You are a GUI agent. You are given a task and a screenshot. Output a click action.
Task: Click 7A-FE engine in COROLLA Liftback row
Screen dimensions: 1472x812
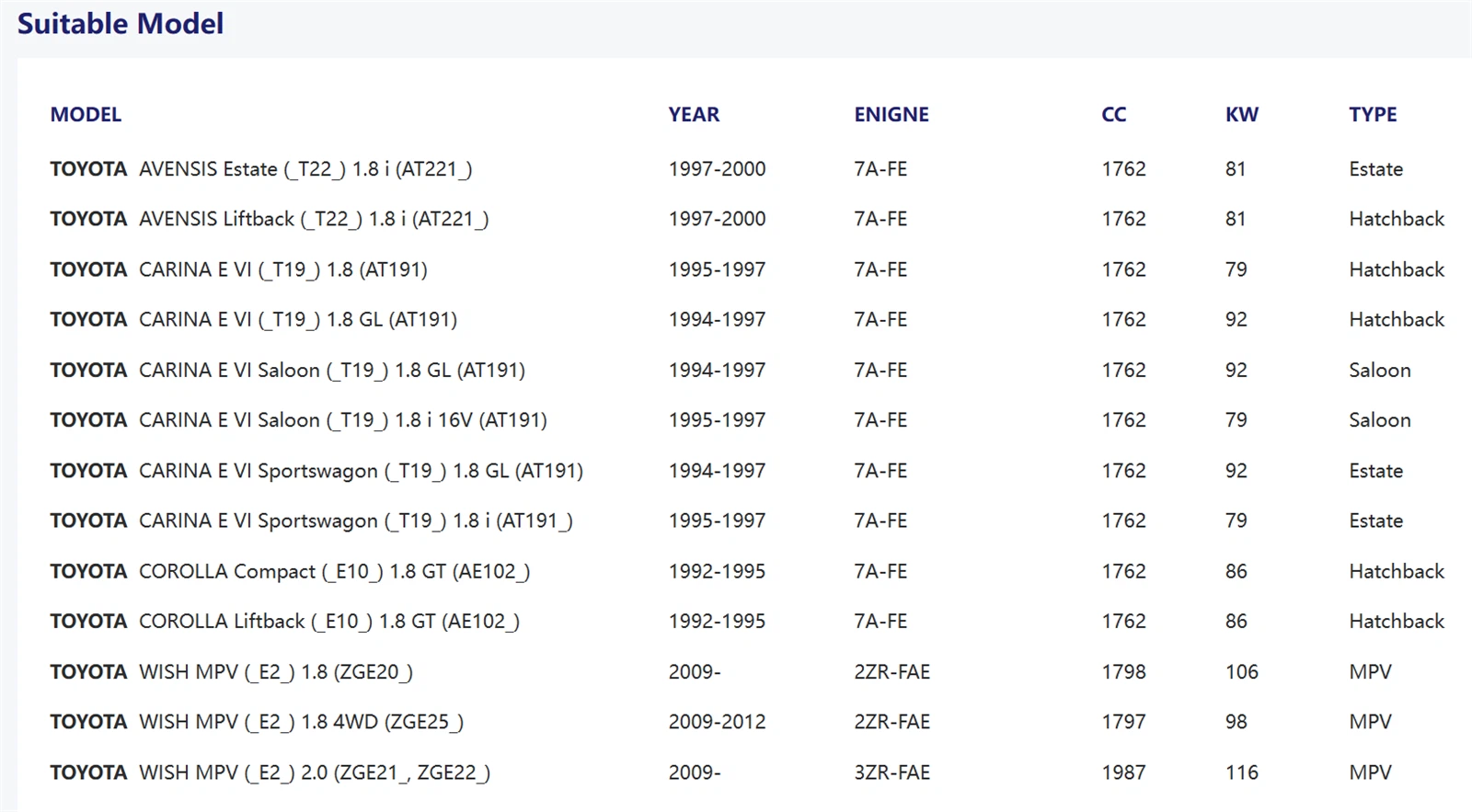[x=880, y=622]
